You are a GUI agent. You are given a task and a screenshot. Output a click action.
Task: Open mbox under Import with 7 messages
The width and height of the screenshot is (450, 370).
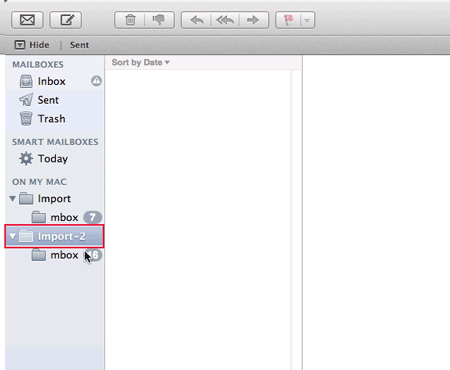[x=54, y=217]
